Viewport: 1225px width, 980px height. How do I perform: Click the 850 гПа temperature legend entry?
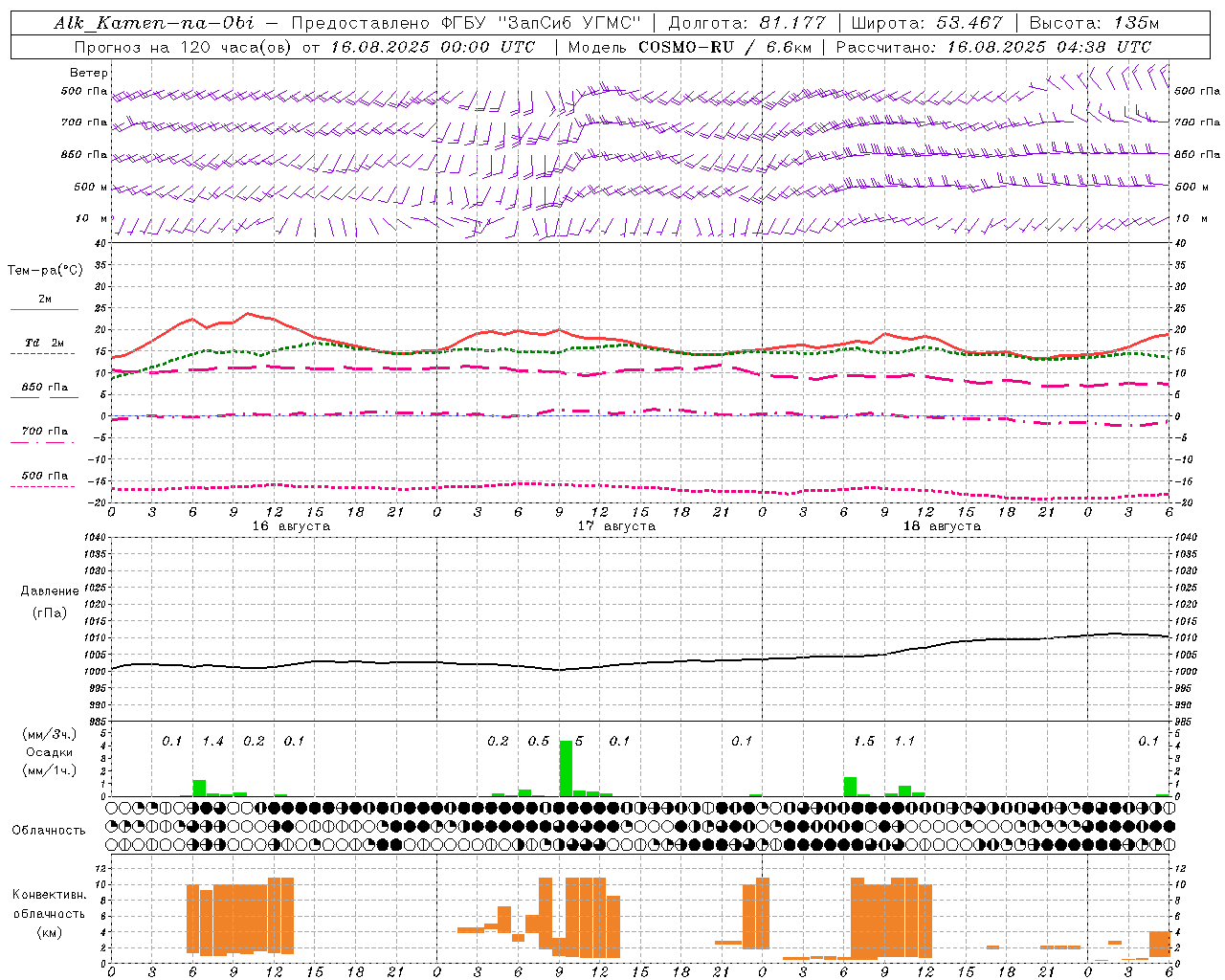pyautogui.click(x=45, y=388)
